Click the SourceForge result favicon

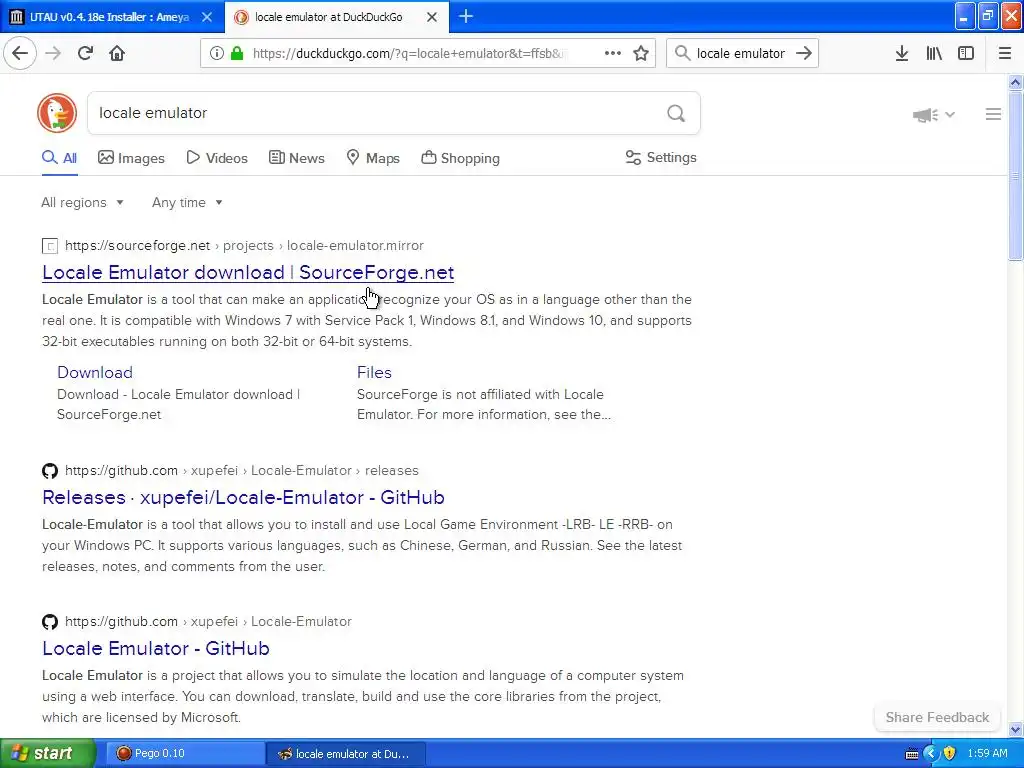point(50,246)
